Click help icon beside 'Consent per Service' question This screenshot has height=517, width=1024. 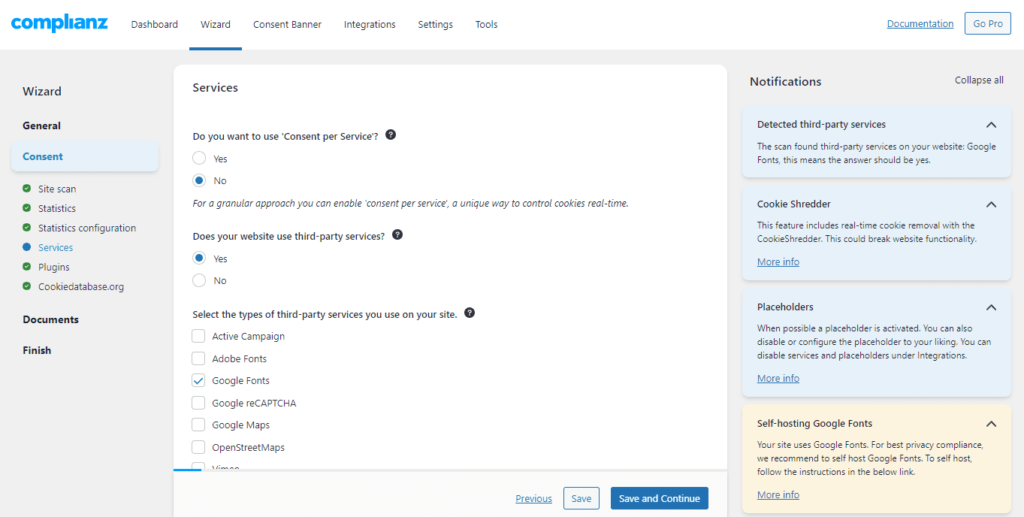click(391, 135)
